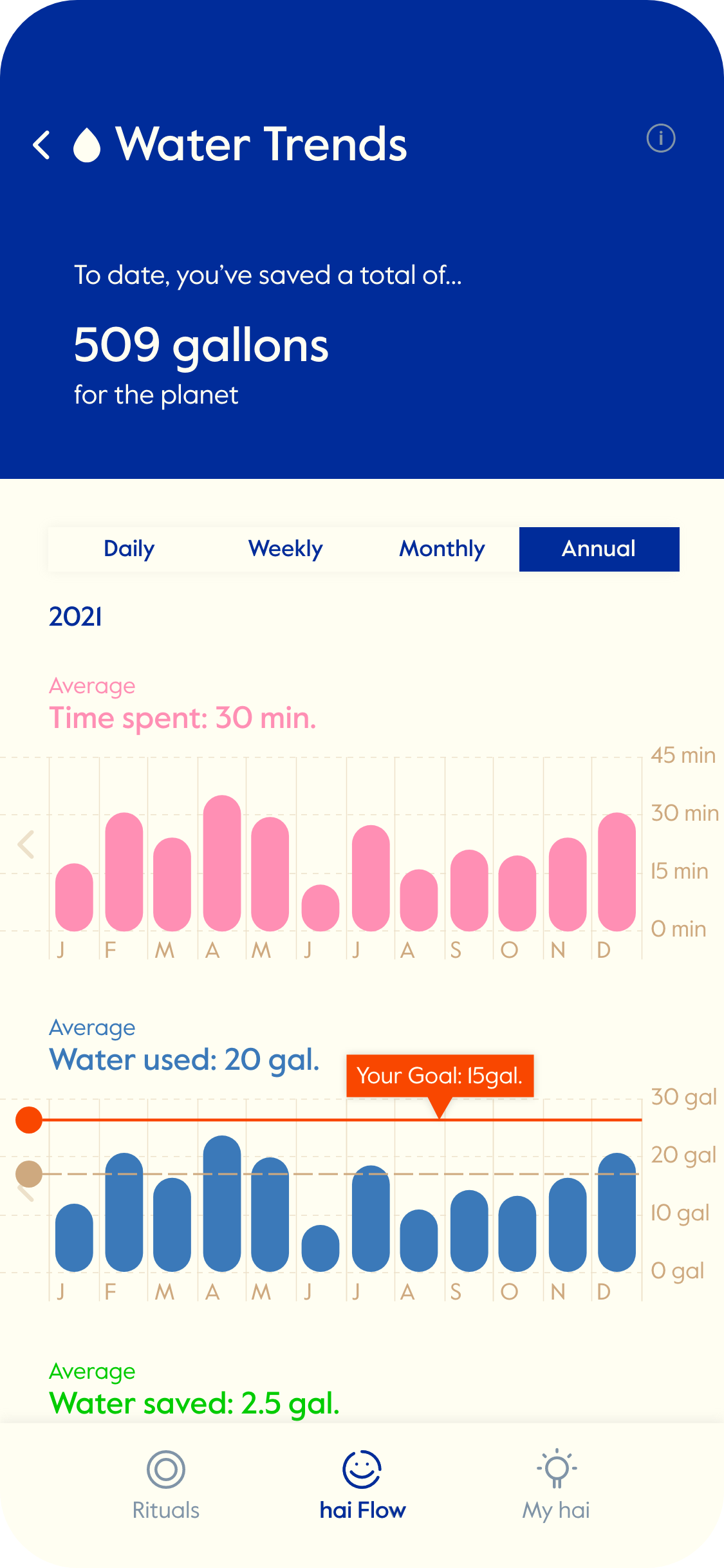
Task: Tap the Water saved: 2.5 gal. heading
Action: 194,1403
